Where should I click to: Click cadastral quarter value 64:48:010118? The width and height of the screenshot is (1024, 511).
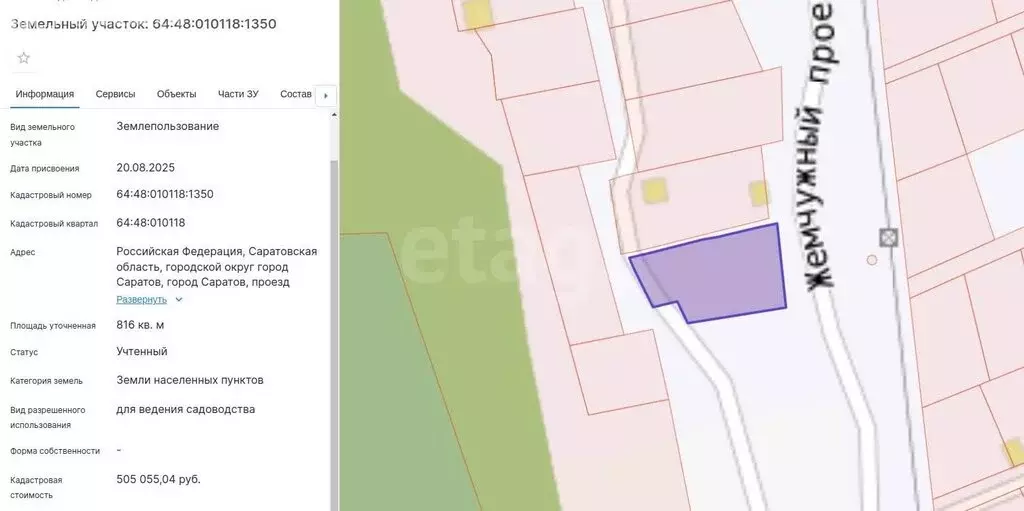coord(151,223)
